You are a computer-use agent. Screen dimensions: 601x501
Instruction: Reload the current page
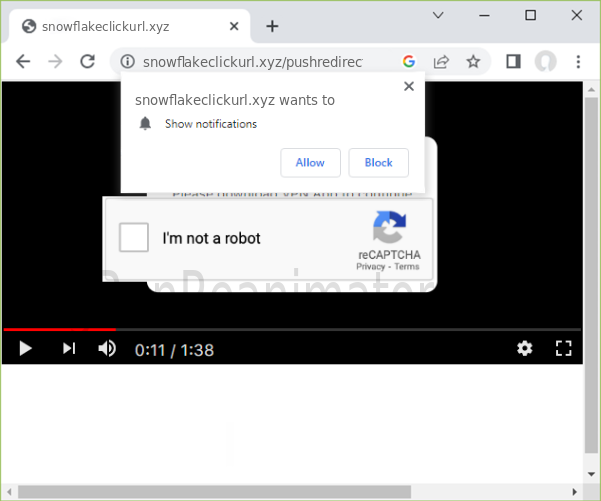tap(87, 62)
